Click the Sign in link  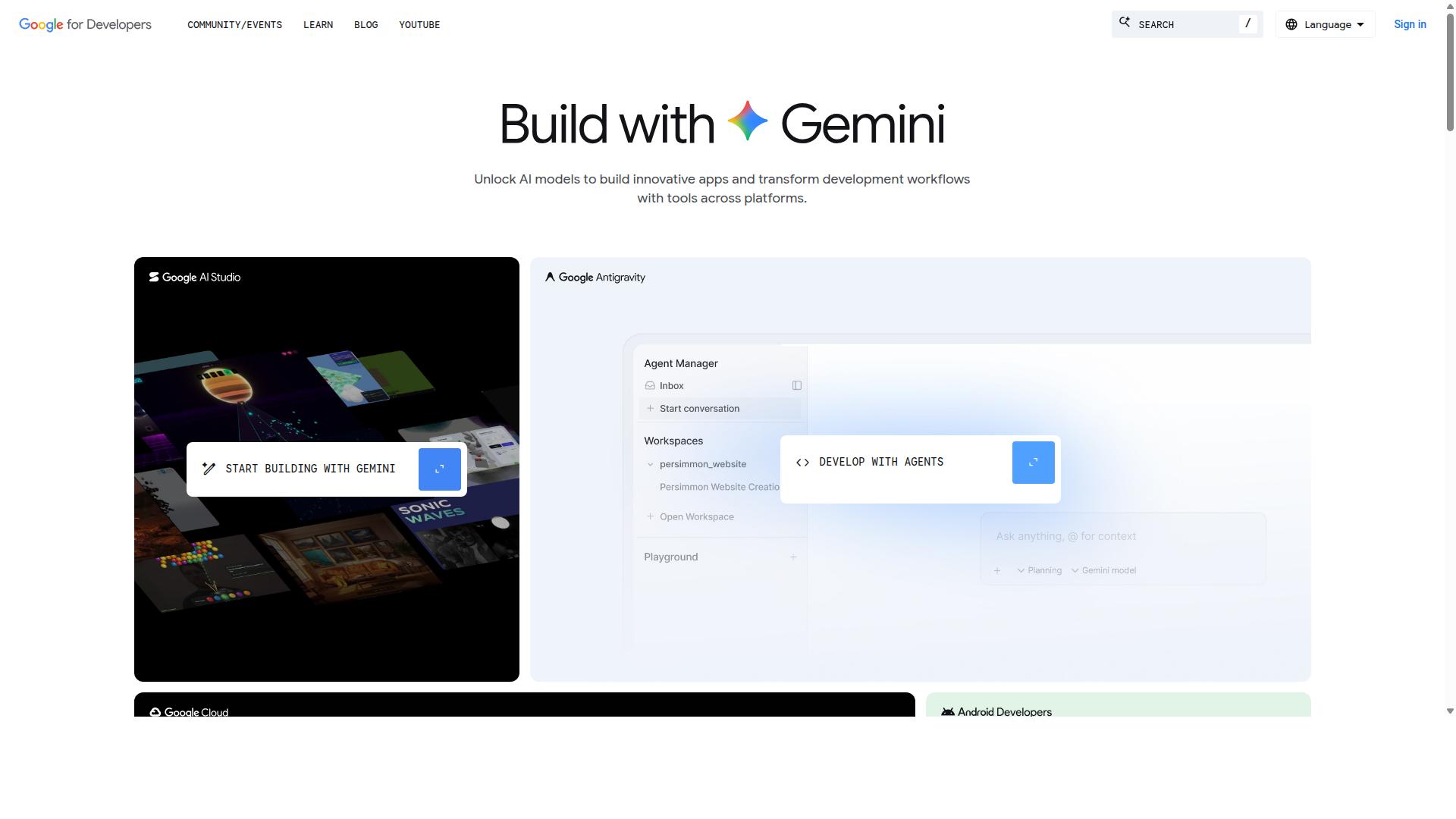[1410, 24]
